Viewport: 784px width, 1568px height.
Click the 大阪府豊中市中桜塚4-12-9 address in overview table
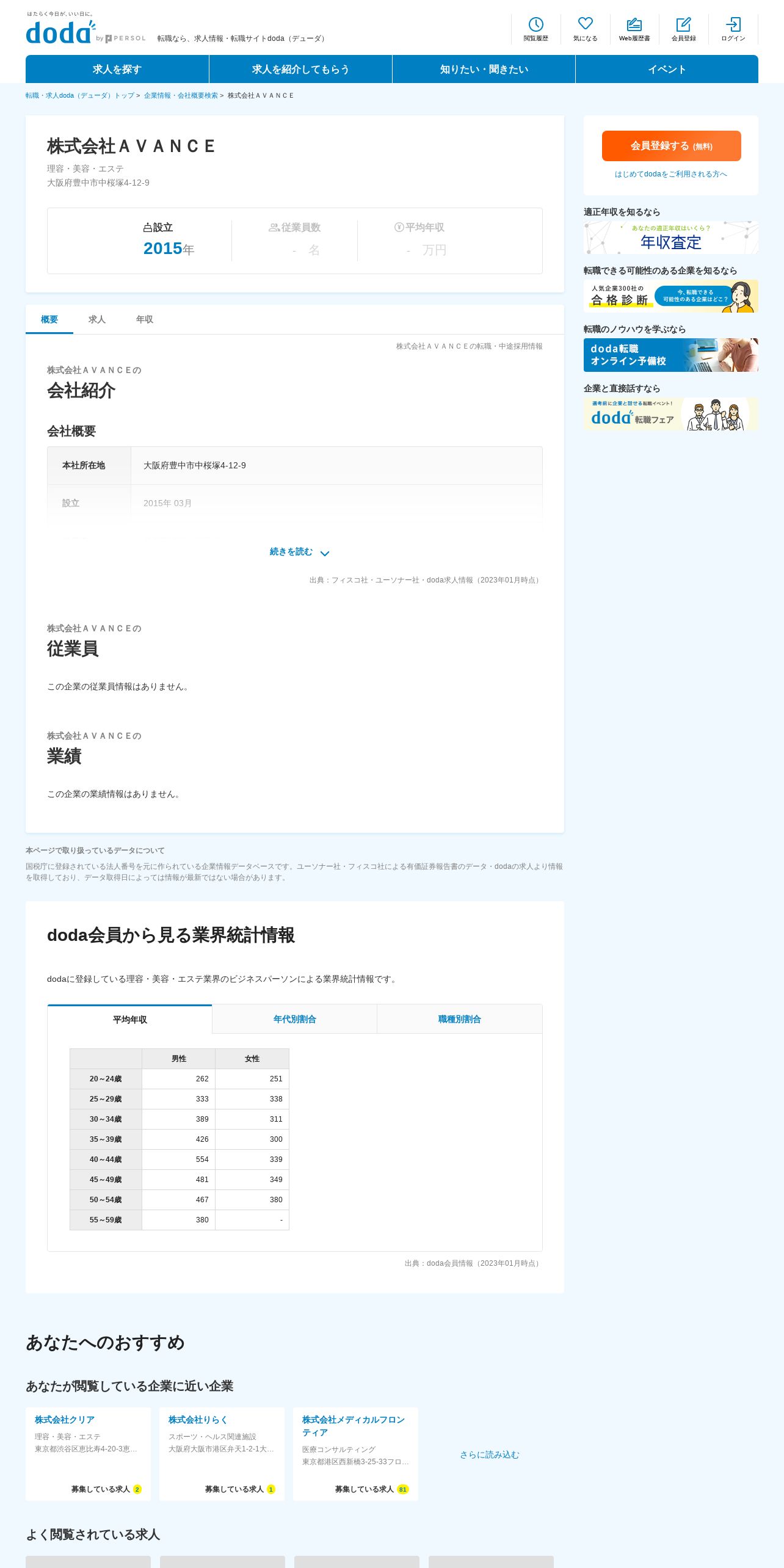coord(195,465)
